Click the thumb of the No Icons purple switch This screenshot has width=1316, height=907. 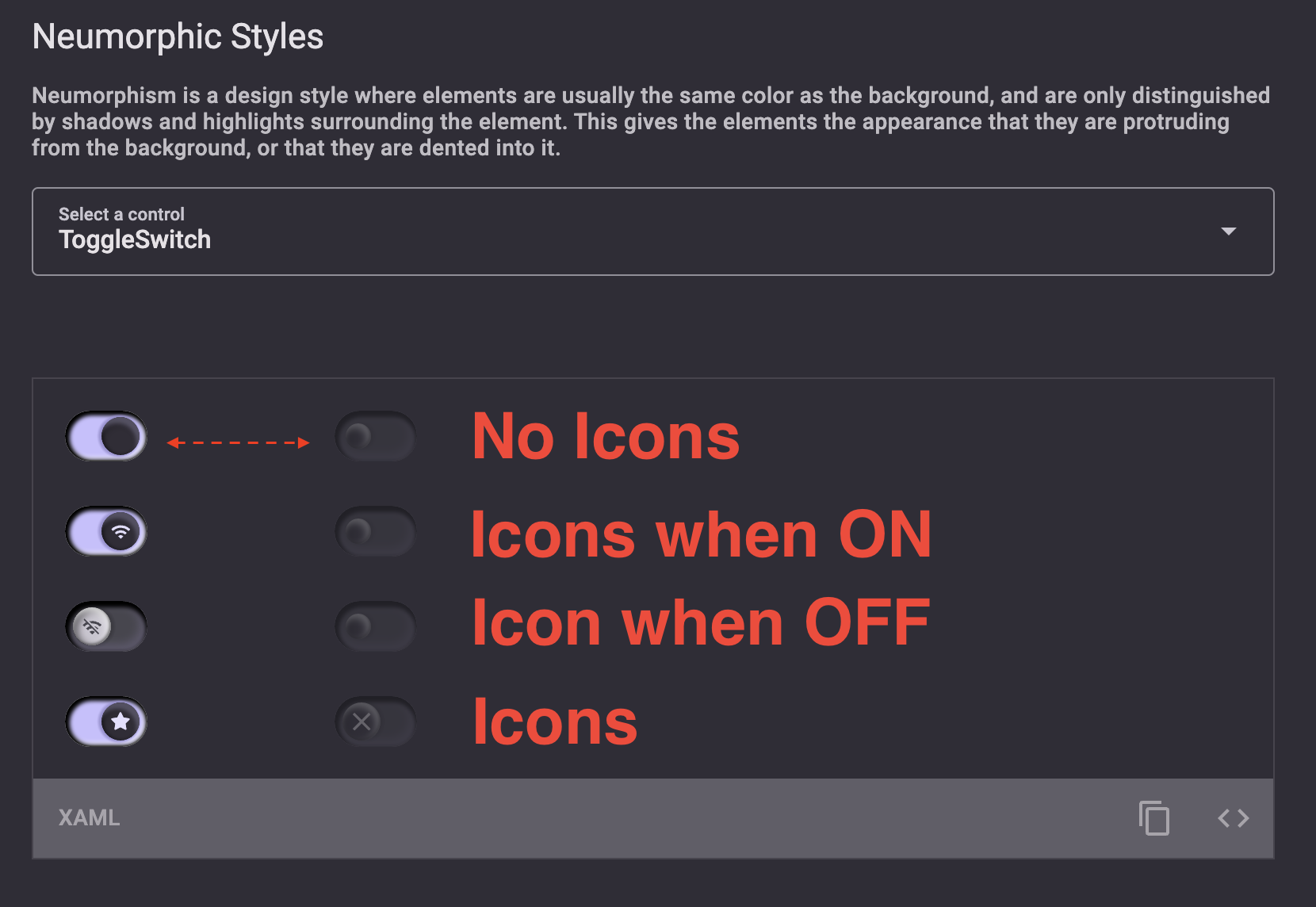(x=121, y=436)
